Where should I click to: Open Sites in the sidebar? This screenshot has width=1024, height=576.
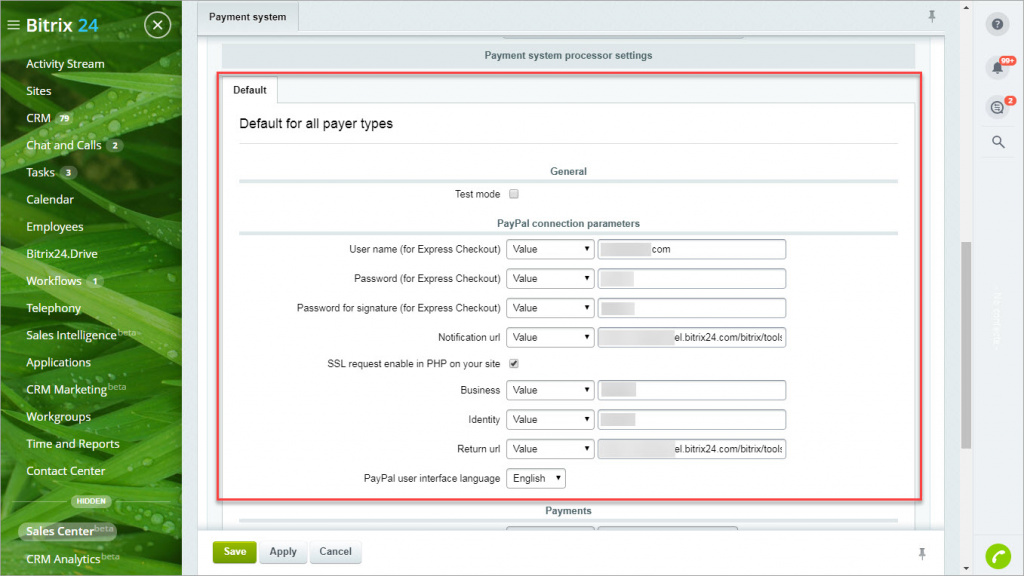[39, 91]
